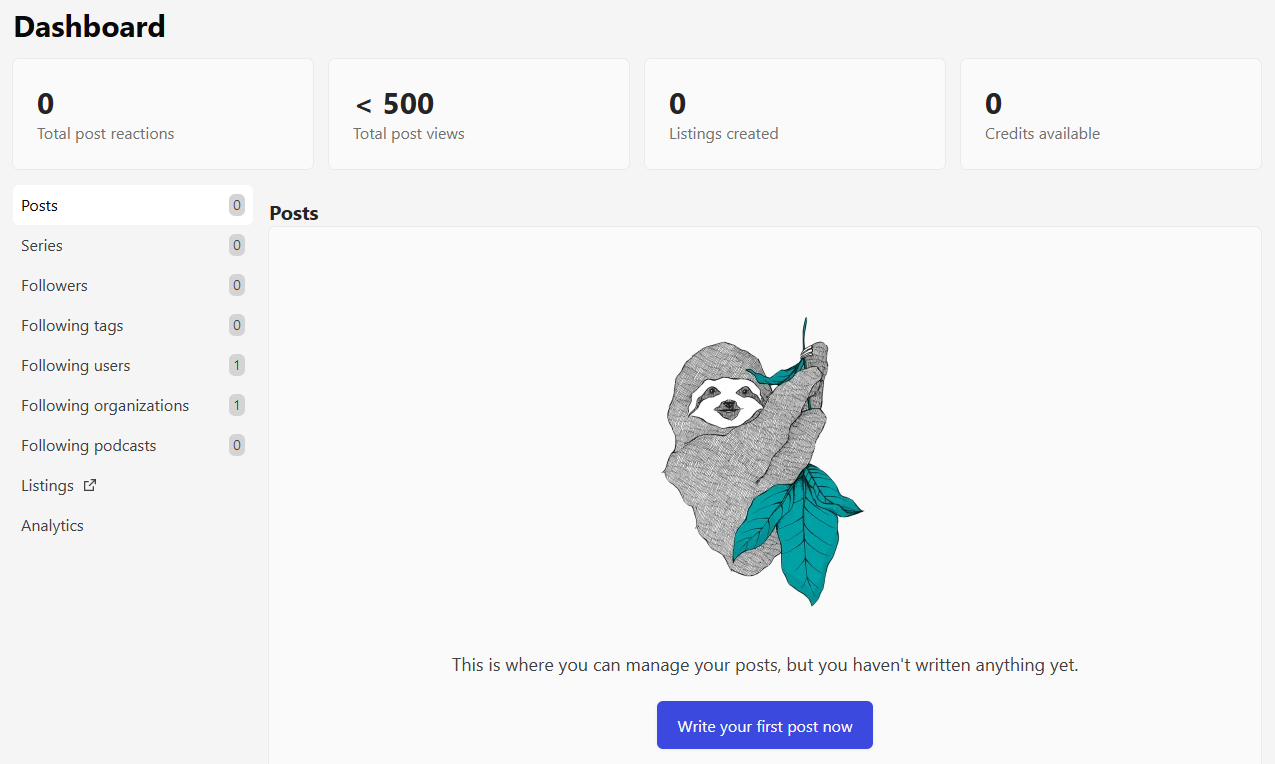The width and height of the screenshot is (1275, 764).
Task: Open the Listings created stat card
Action: (794, 113)
